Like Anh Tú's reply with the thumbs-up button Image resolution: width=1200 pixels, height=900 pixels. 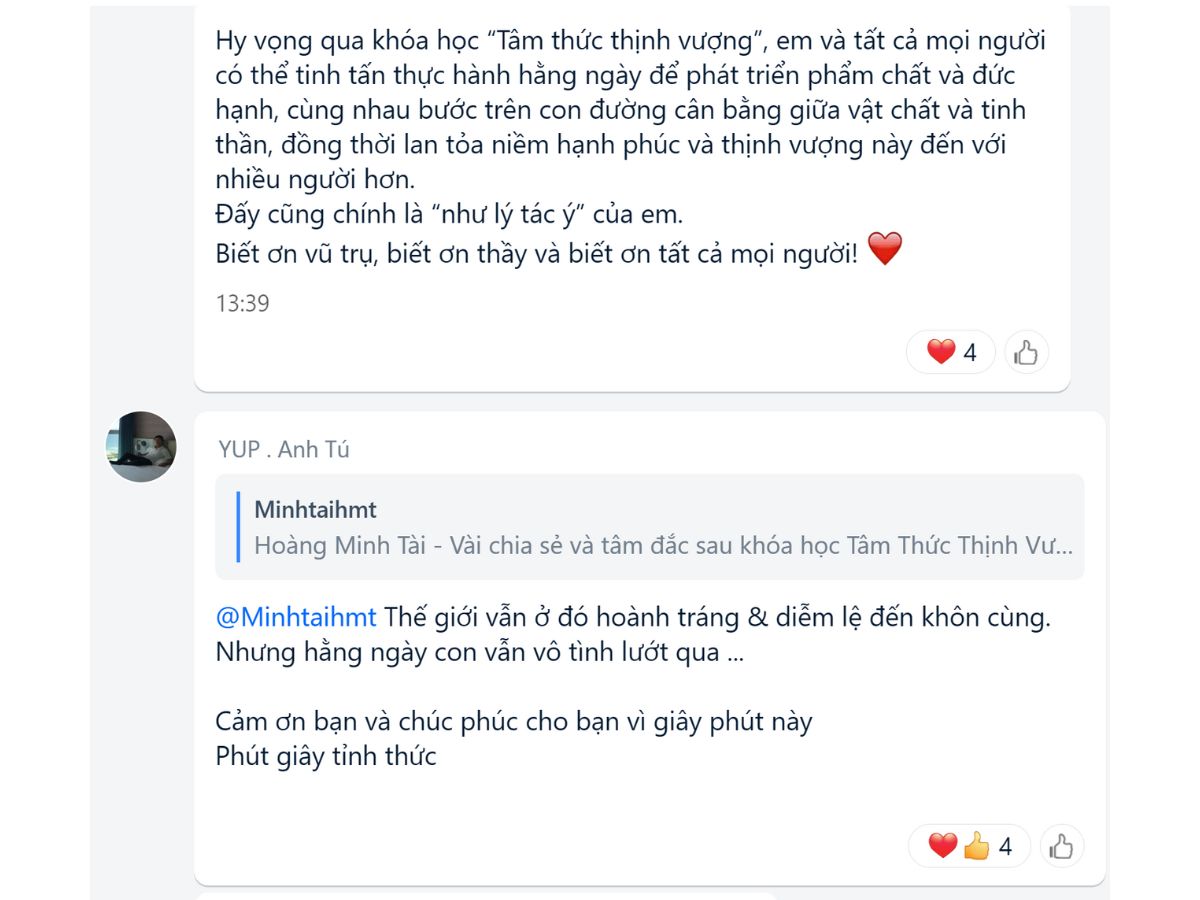pos(1062,847)
